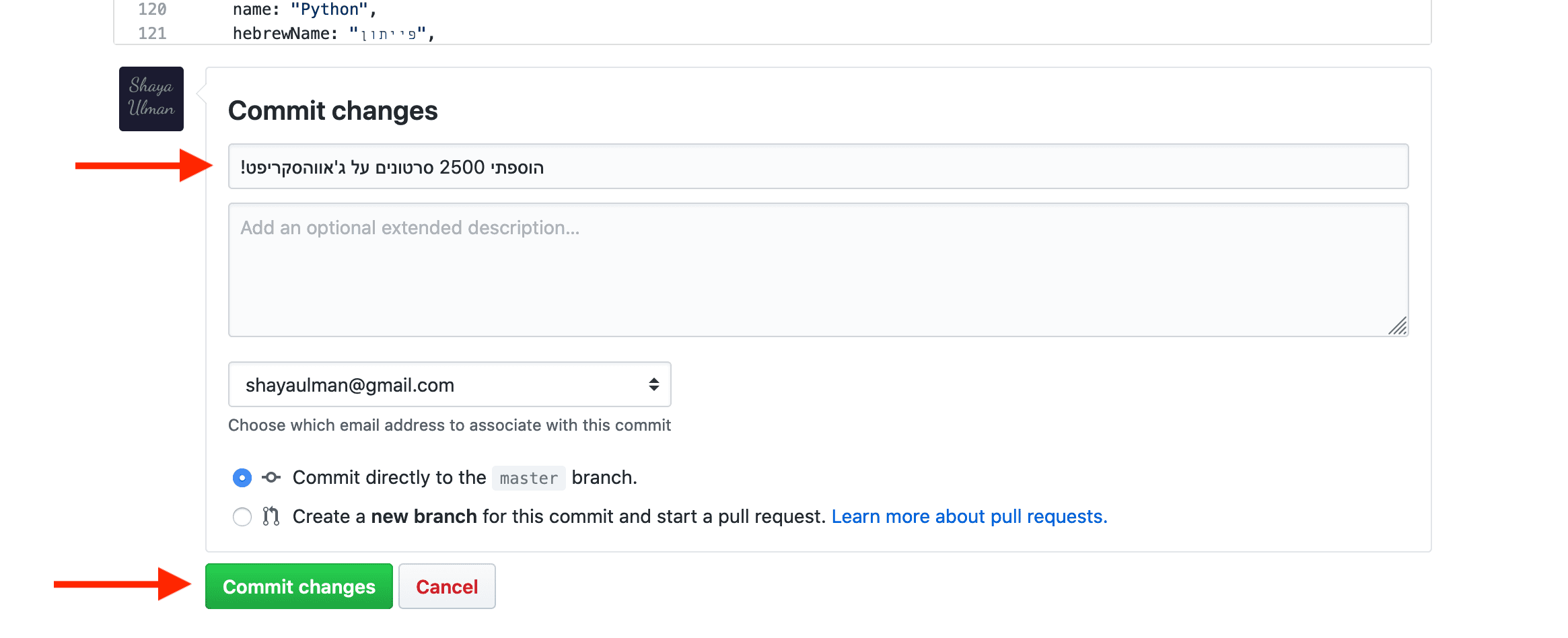Click the master branch name label
1568x638 pixels.
pyautogui.click(x=528, y=478)
